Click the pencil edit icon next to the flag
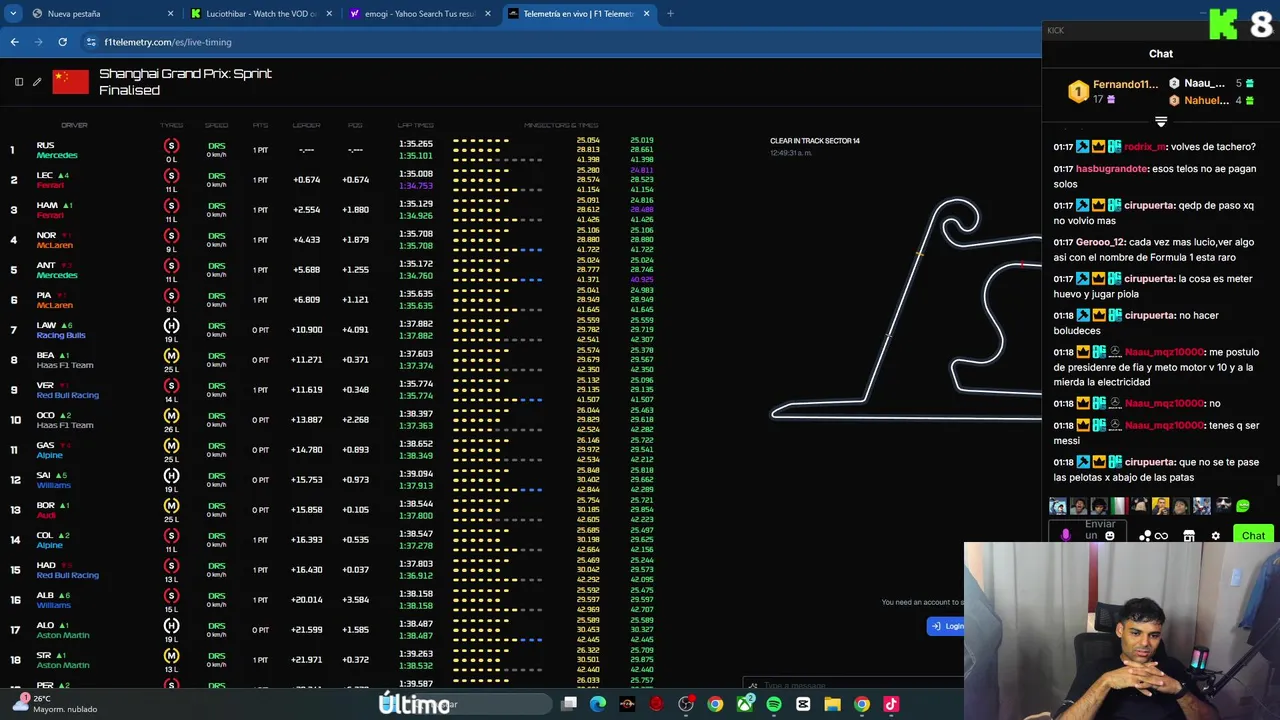This screenshot has height=720, width=1280. coord(37,82)
